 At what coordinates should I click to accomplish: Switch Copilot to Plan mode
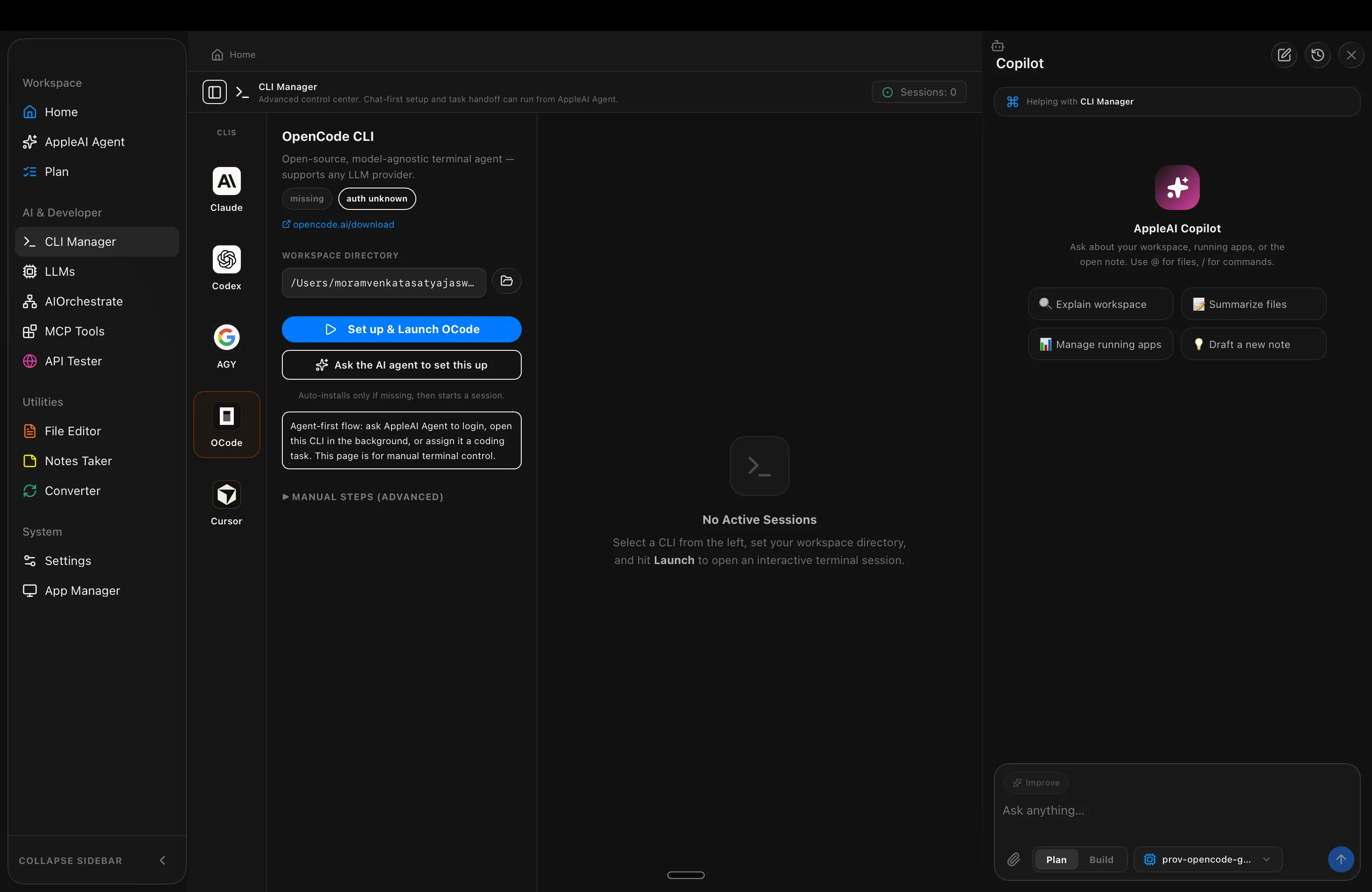pos(1056,860)
